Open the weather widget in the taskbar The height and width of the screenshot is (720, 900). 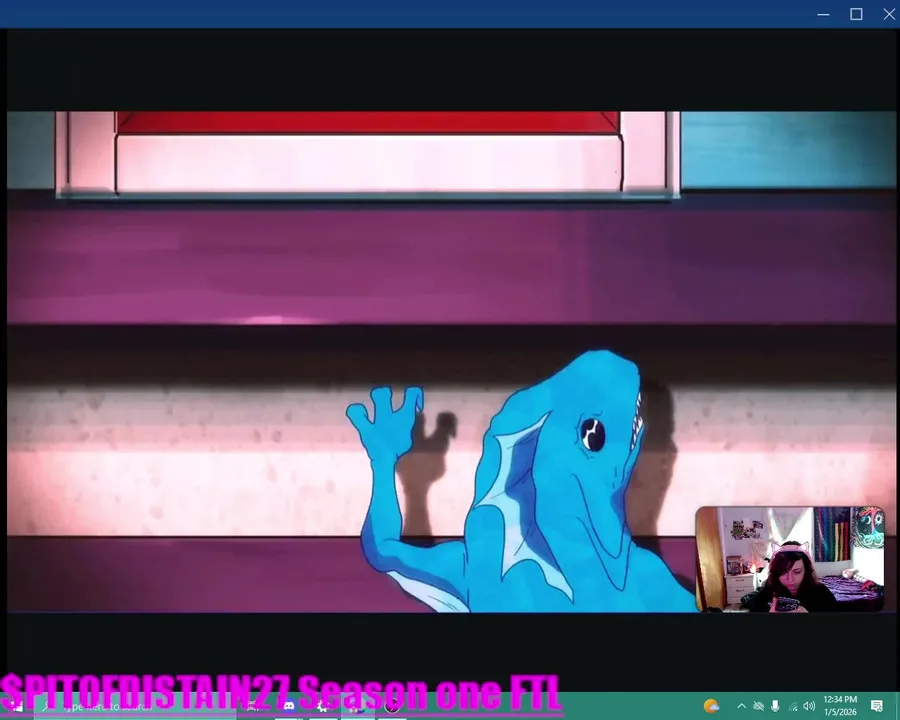(x=711, y=706)
